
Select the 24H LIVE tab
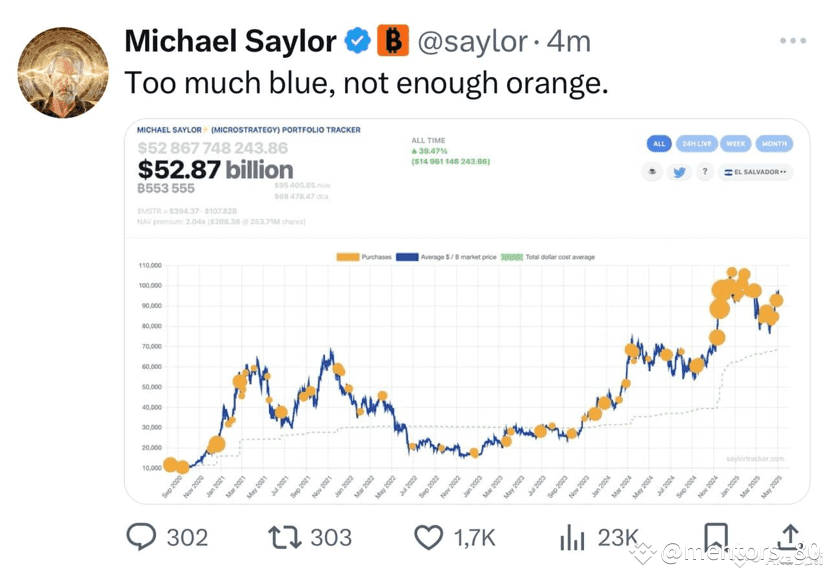click(697, 144)
